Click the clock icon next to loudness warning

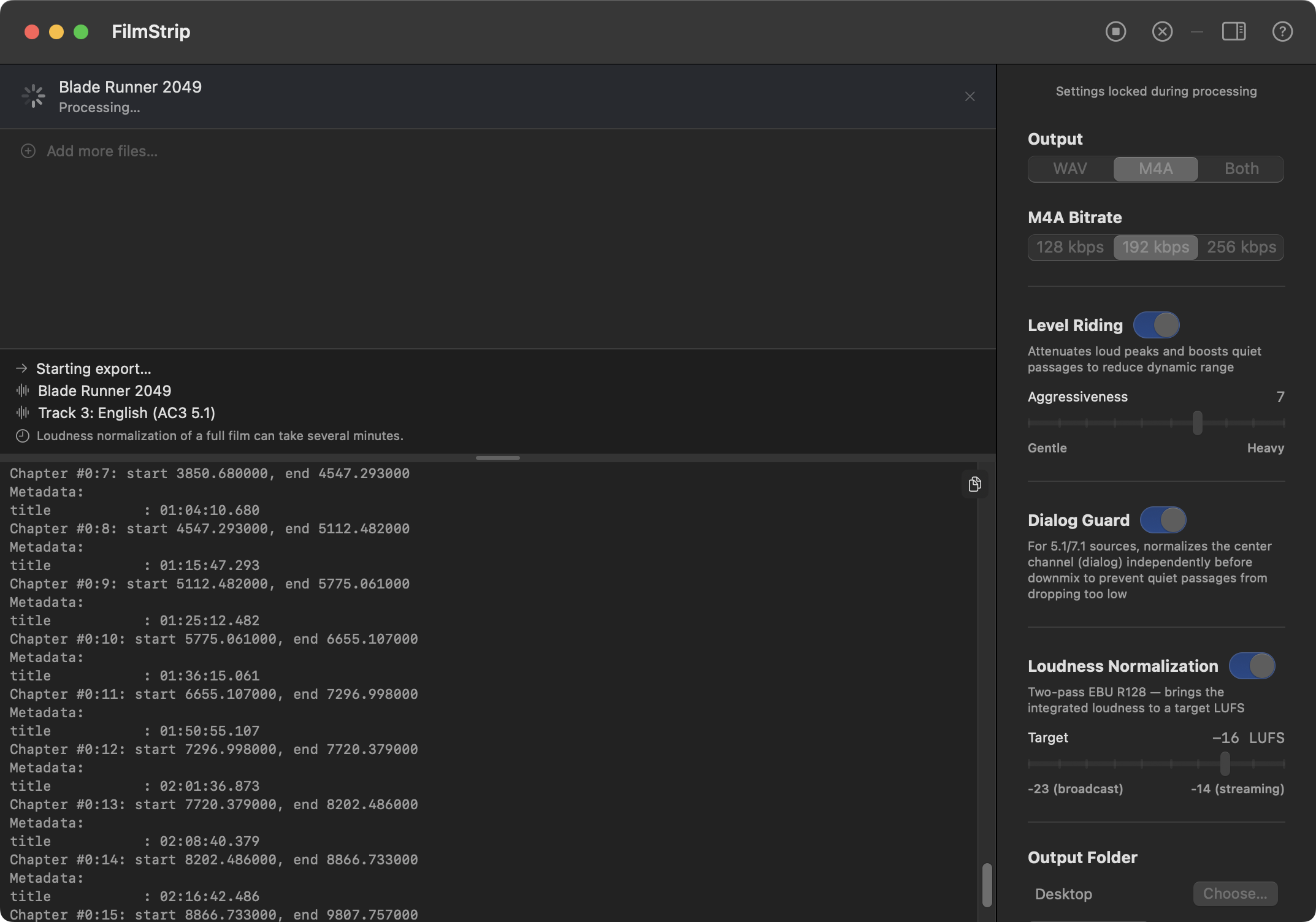tap(22, 435)
